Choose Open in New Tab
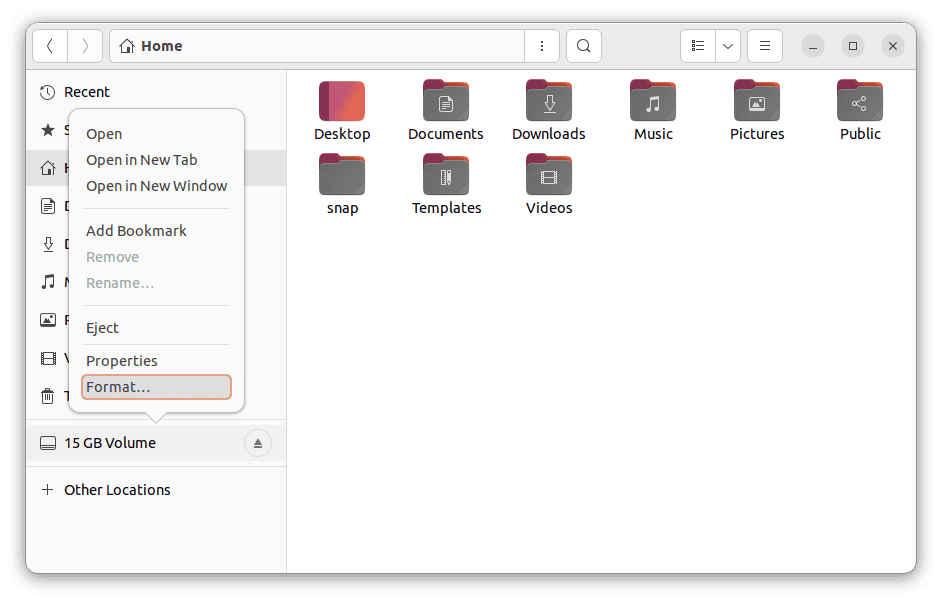 coord(156,160)
